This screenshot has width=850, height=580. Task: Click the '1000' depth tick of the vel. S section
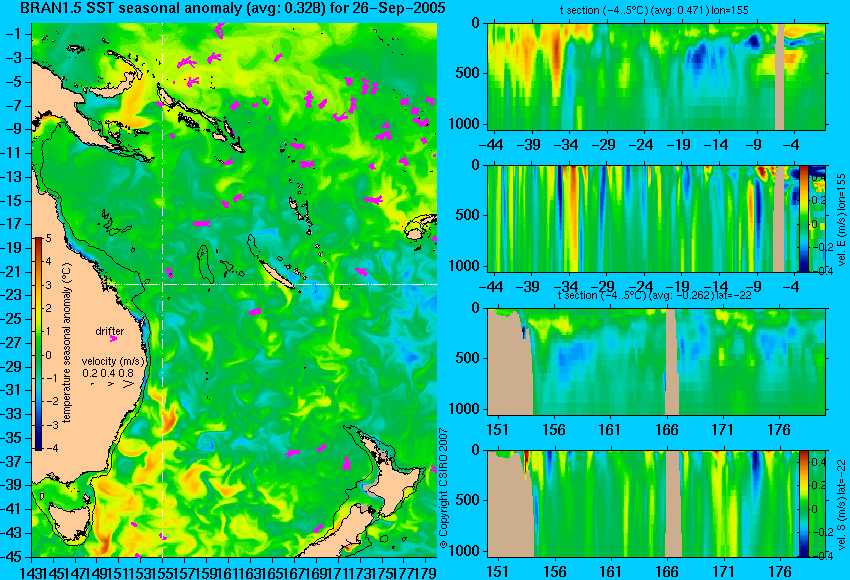[x=465, y=551]
